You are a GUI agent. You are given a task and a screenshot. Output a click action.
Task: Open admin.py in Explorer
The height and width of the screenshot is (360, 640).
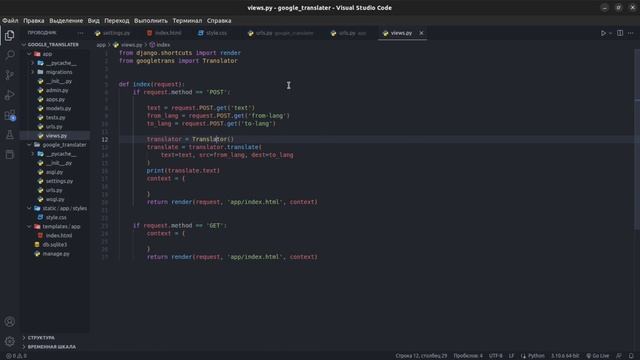click(57, 90)
